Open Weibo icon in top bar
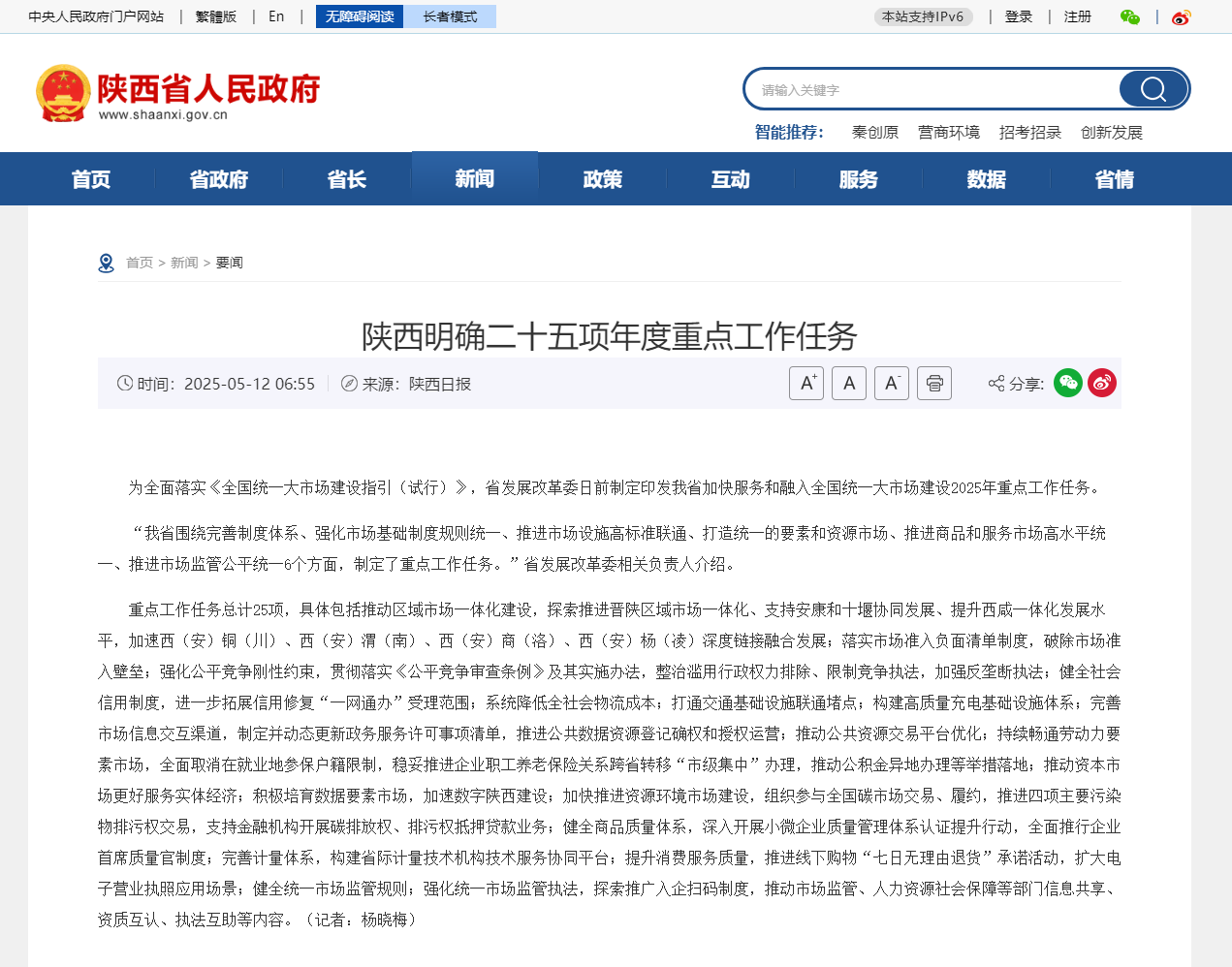1232x967 pixels. pyautogui.click(x=1181, y=16)
